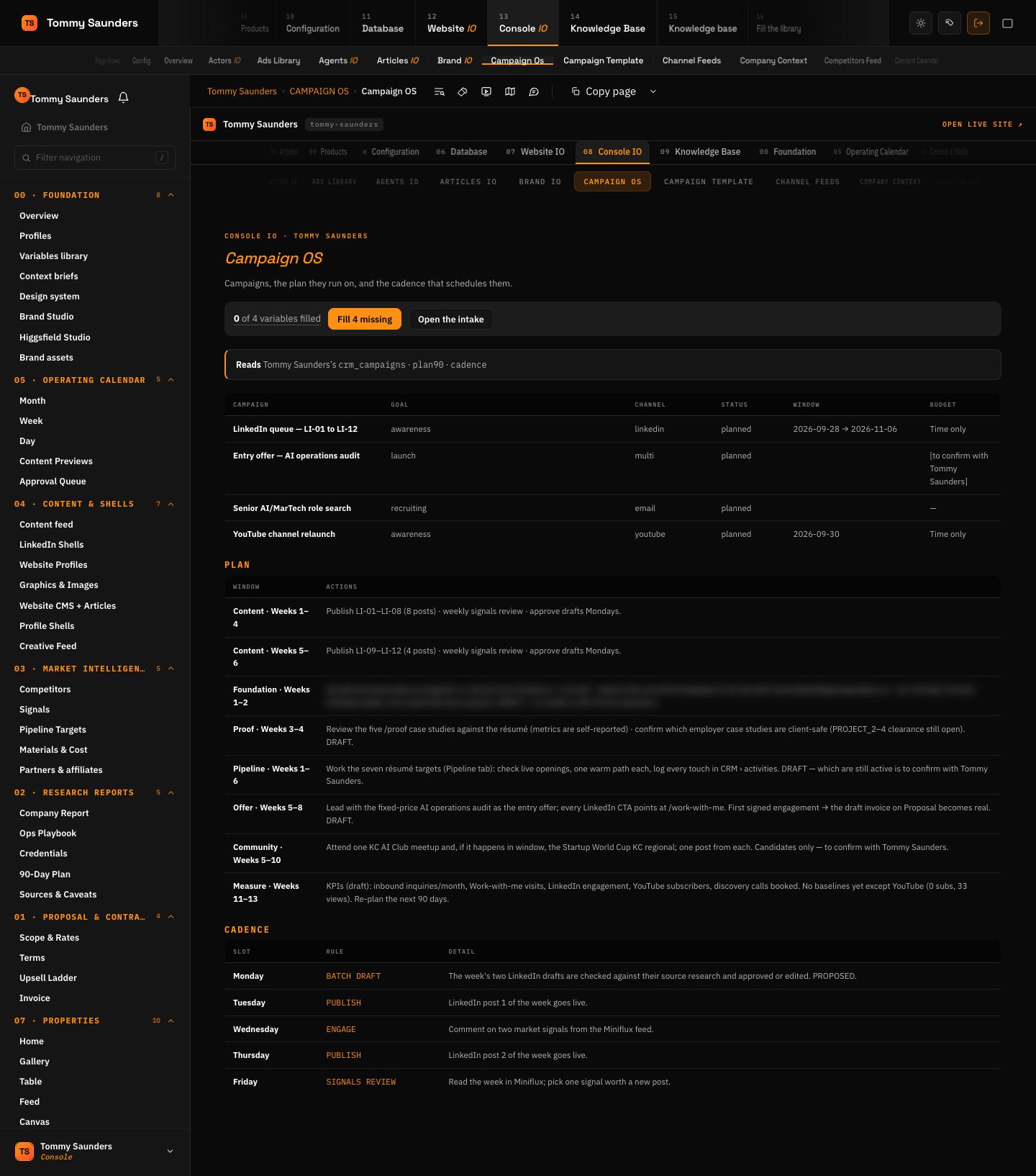Open the map icon in page toolbar
Screen dimensions: 1036x1176
click(x=510, y=91)
